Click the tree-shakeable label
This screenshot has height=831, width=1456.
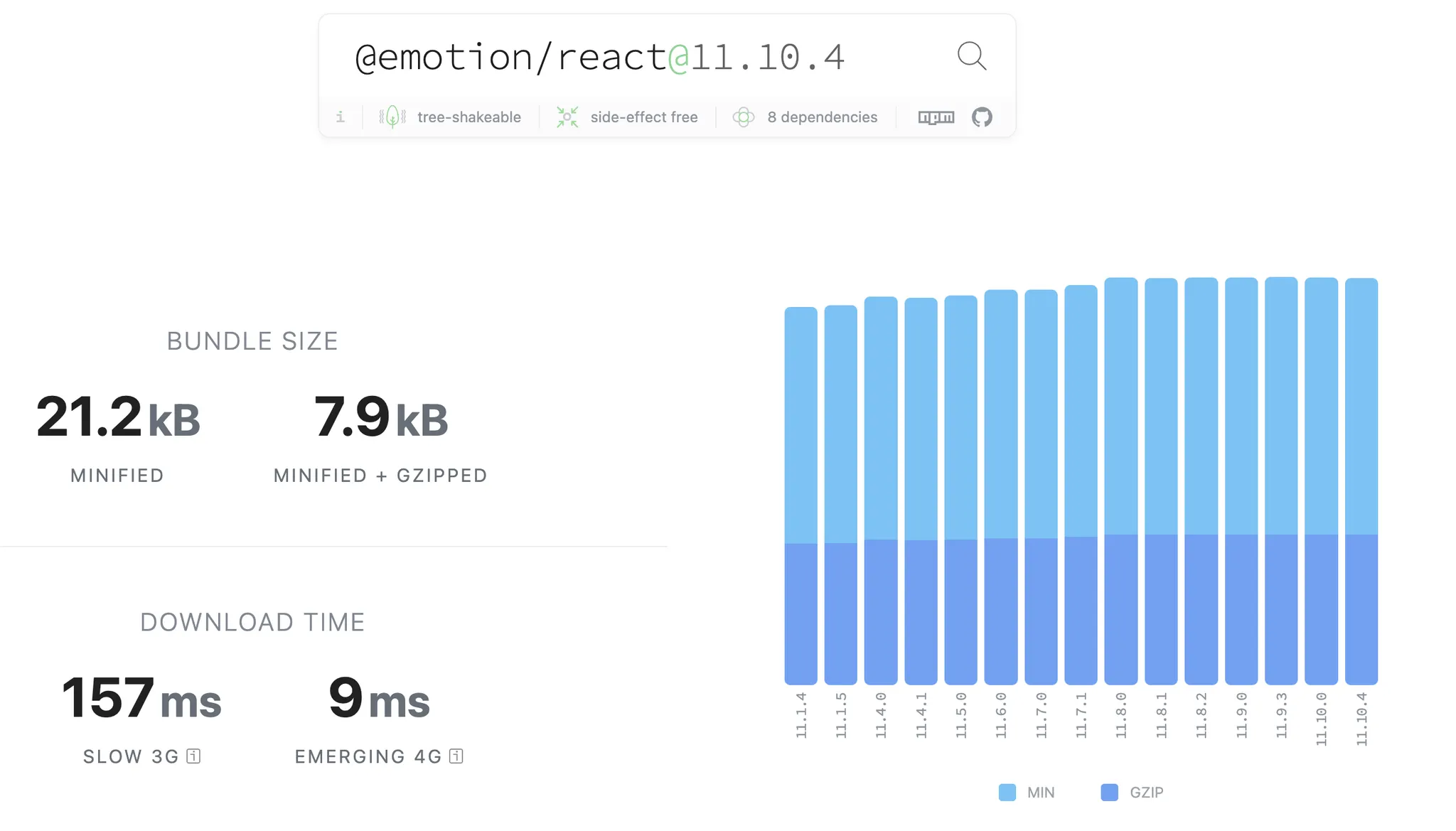469,117
